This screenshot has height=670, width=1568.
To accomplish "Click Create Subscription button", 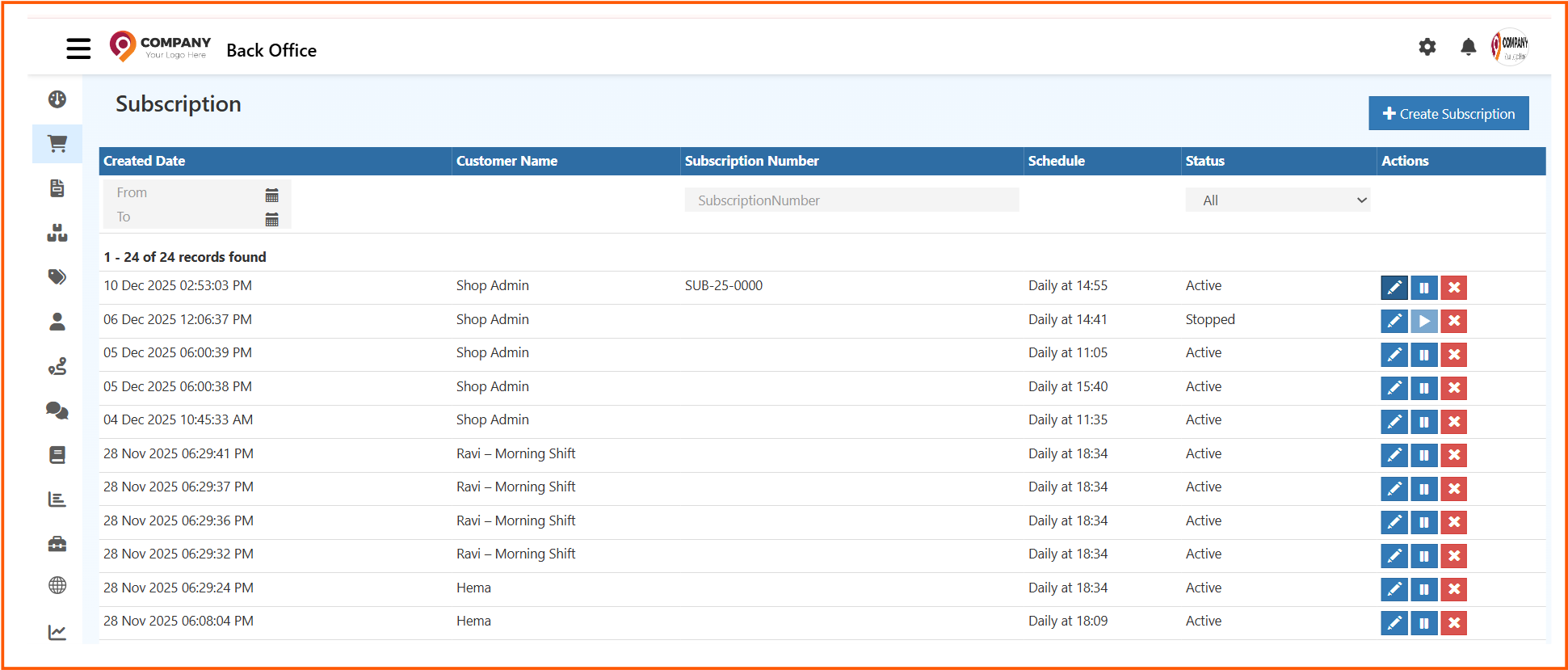I will [x=1448, y=113].
